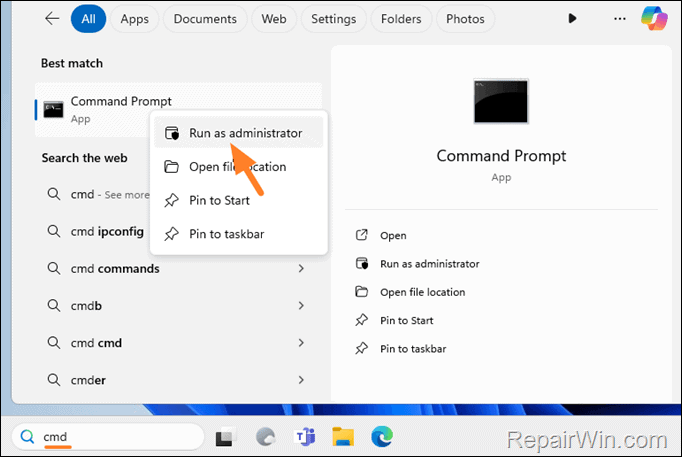Screen dimensions: 682x457
Task: Click search icon beside cmd ipconfig
Action: pos(54,231)
